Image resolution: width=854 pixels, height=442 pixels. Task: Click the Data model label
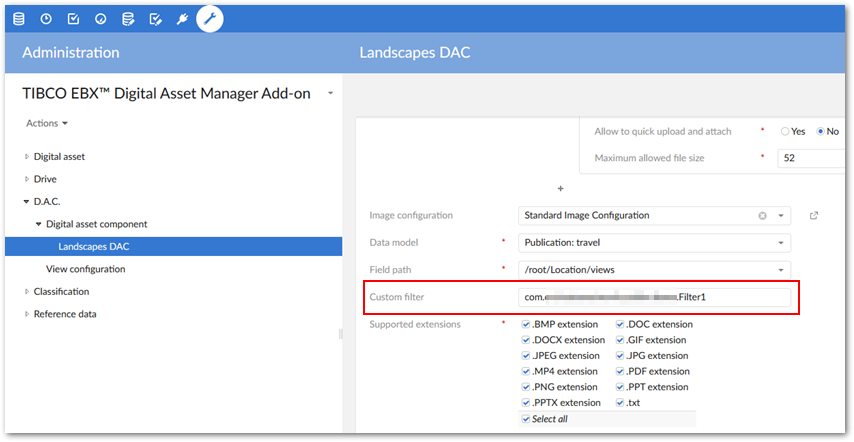(x=394, y=243)
